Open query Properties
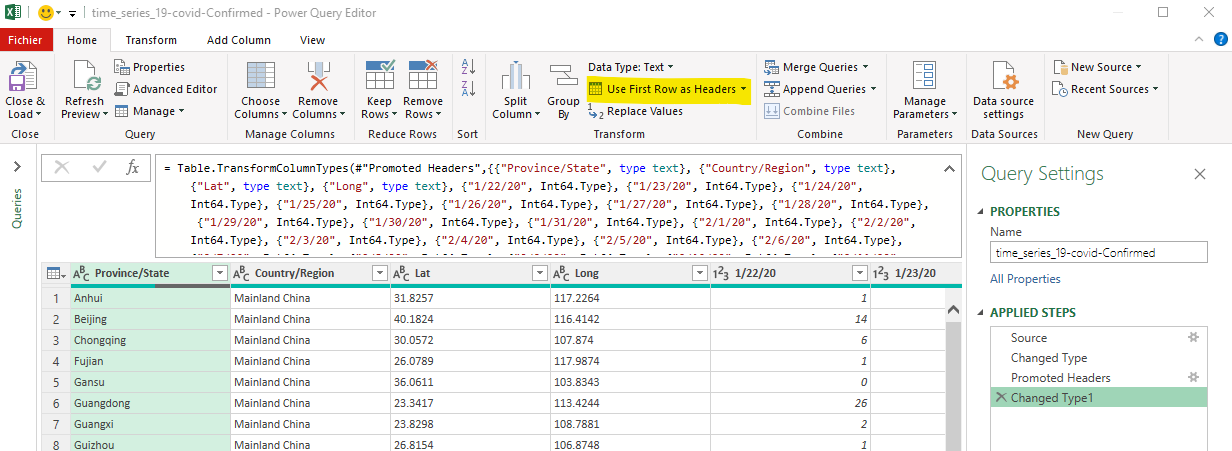The width and height of the screenshot is (1232, 451). (149, 67)
